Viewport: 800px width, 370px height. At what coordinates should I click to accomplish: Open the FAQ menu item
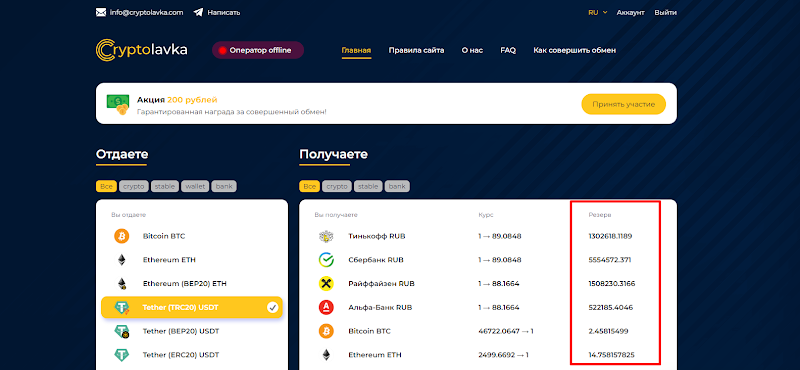[x=508, y=51]
